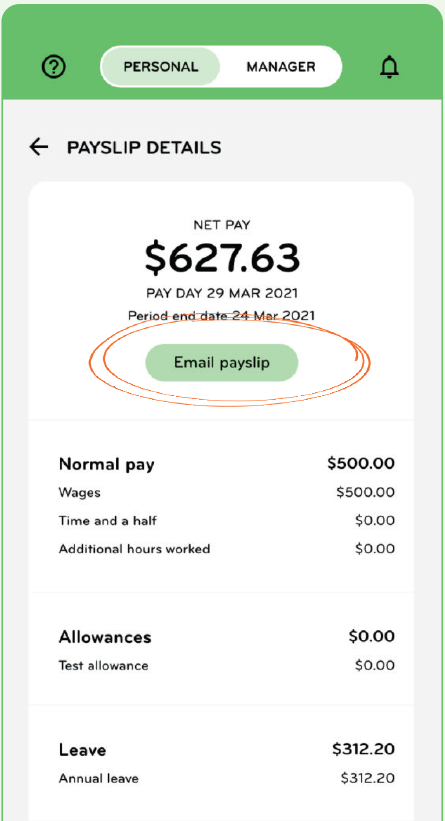Open the help question mark icon

pyautogui.click(x=54, y=68)
